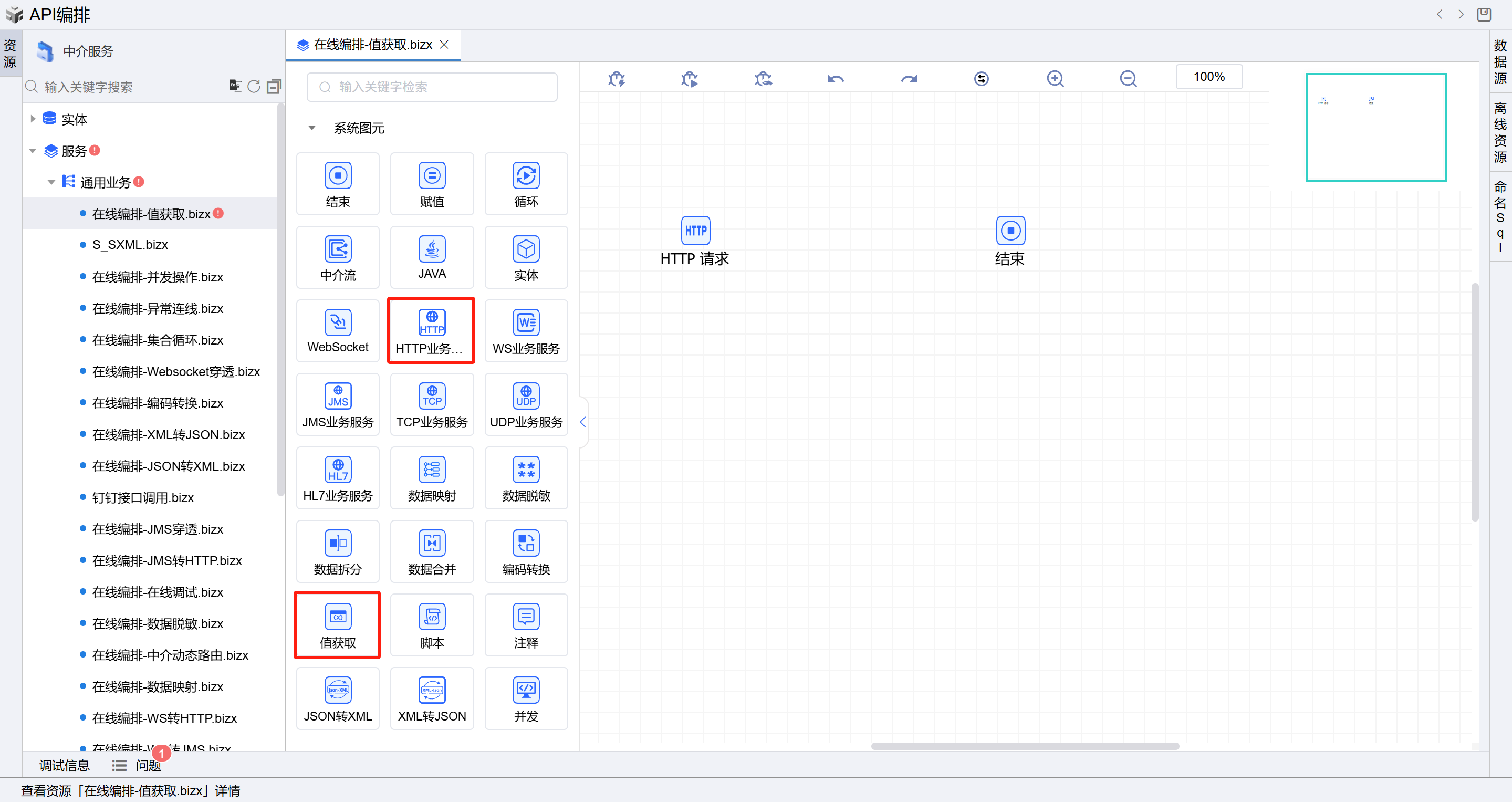Click the refresh icon in resource panel
This screenshot has height=803, width=1512.
[254, 87]
